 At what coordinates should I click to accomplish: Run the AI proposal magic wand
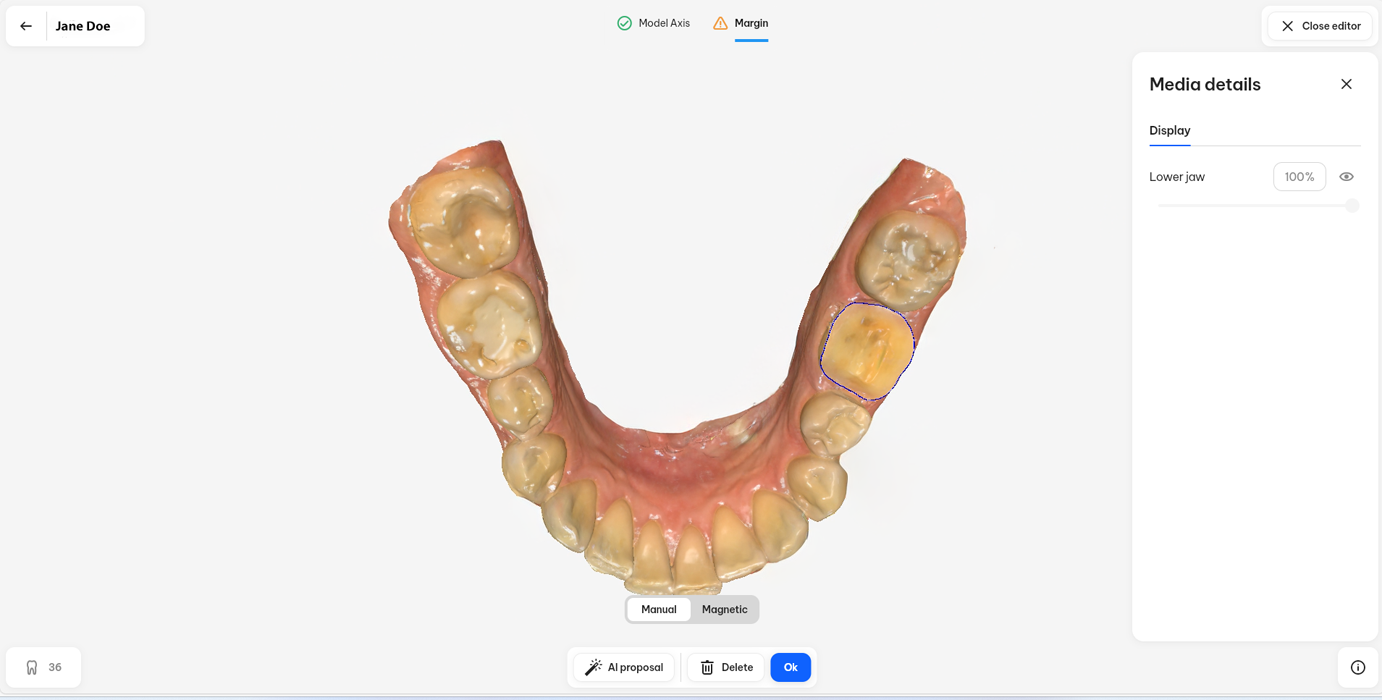[624, 667]
